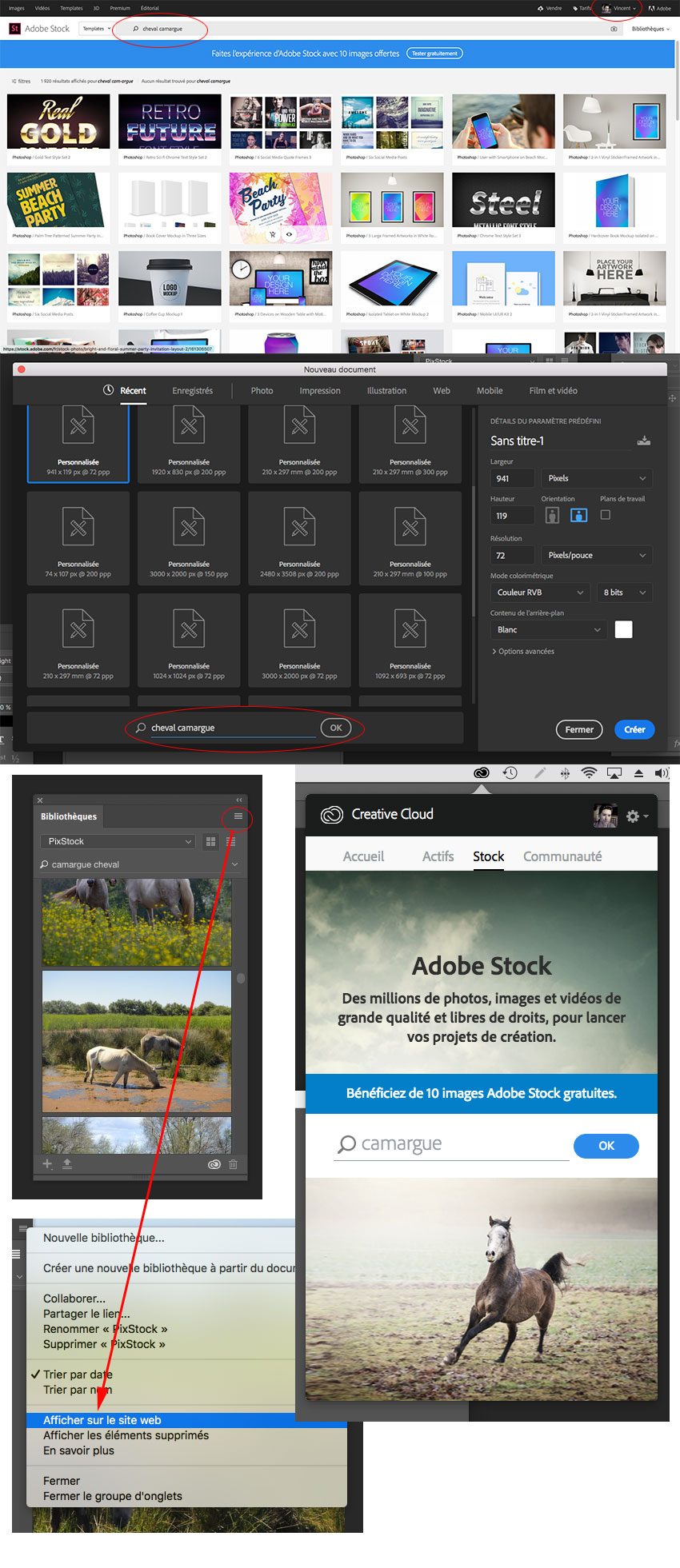680x1568 pixels.
Task: Click the add content plus icon in Libraries
Action: (47, 1163)
